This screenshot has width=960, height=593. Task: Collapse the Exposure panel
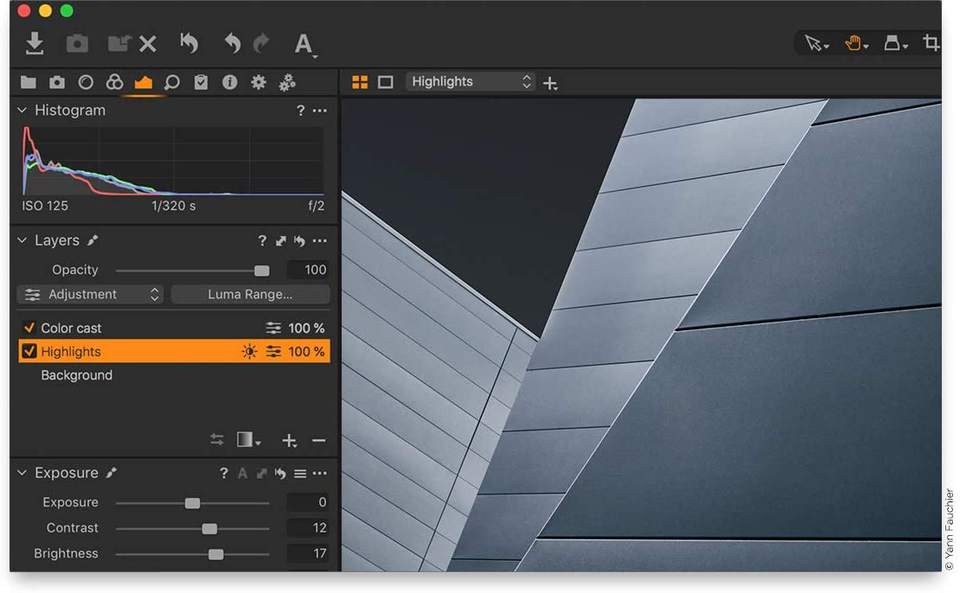tap(22, 473)
